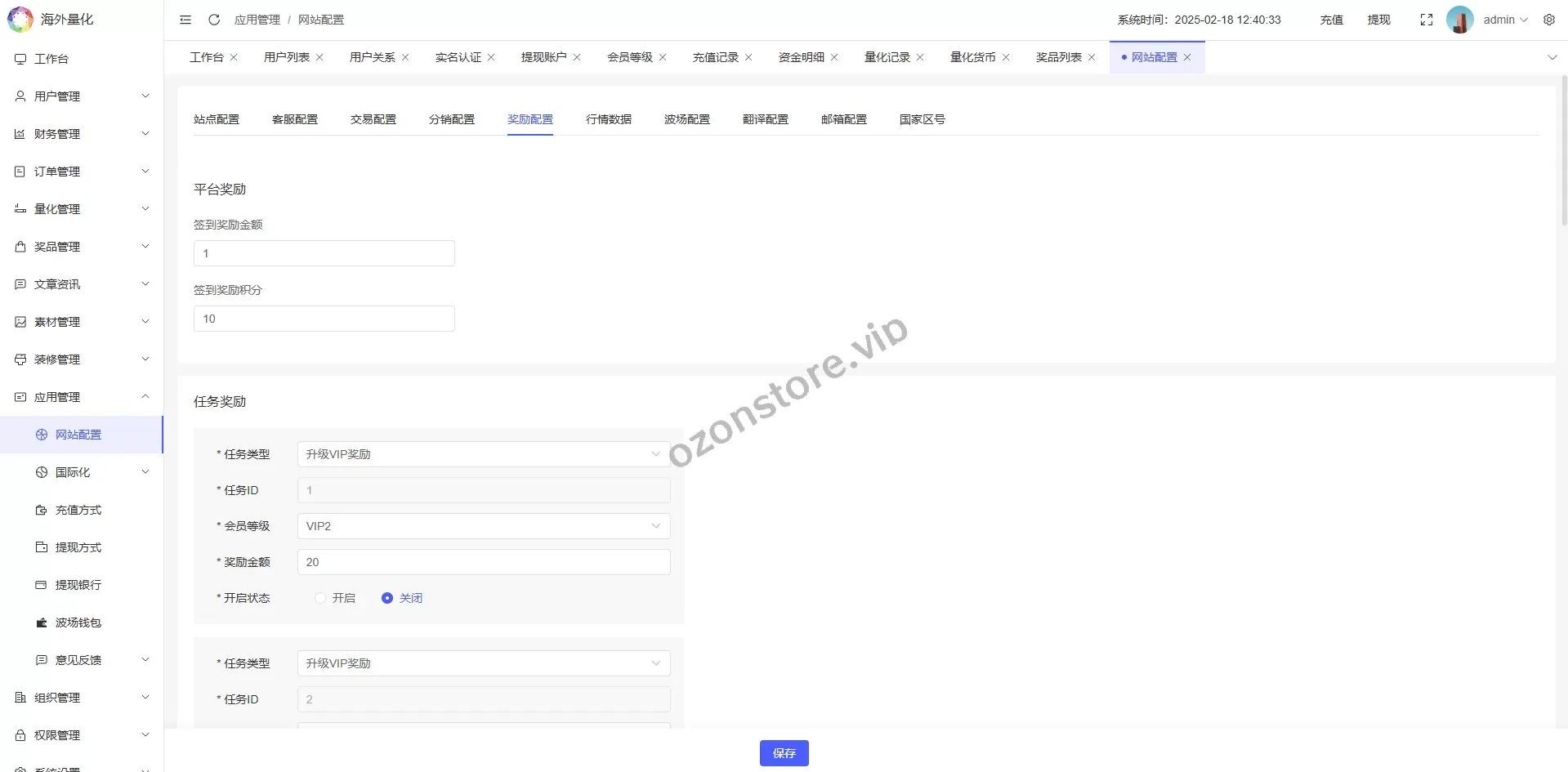Open the first 任务类型 dropdown
The image size is (1568, 772).
tap(483, 454)
